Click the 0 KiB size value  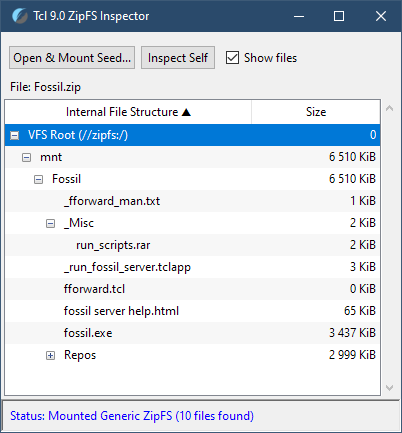point(363,289)
